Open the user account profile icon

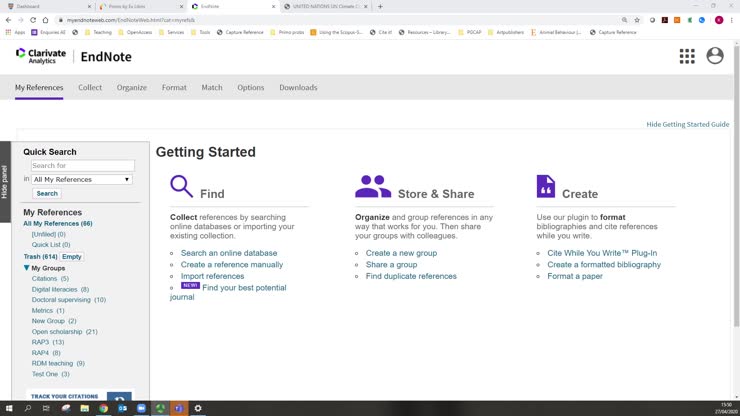[715, 56]
